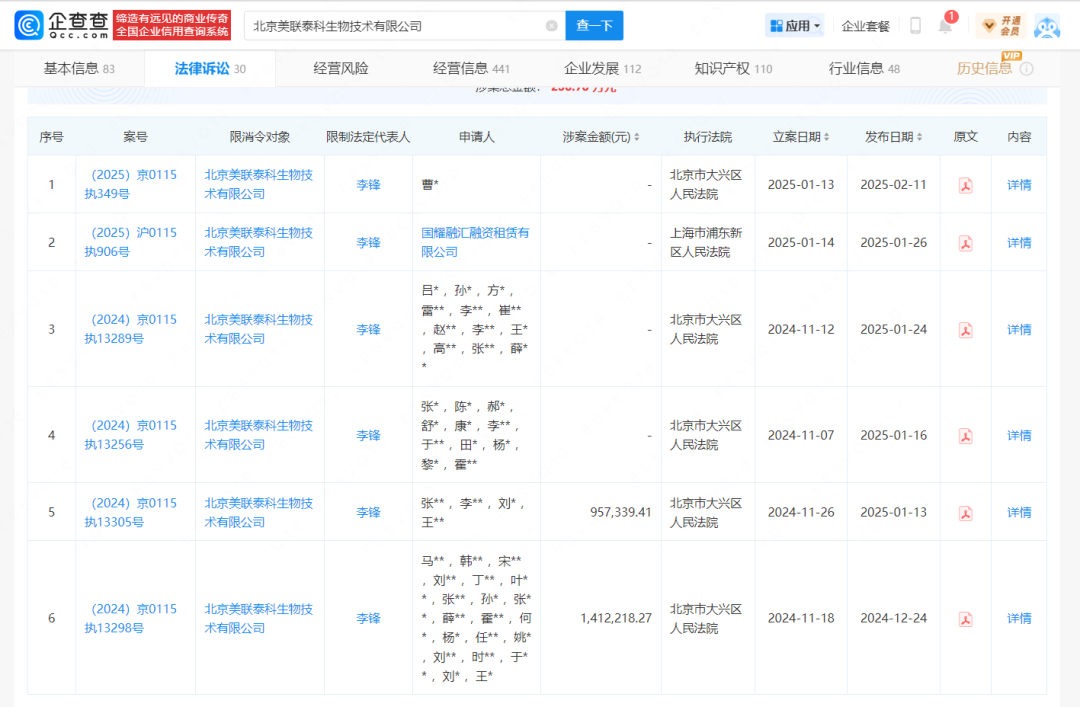Open the 经营风险 tab
The height and width of the screenshot is (707, 1080).
coord(341,69)
